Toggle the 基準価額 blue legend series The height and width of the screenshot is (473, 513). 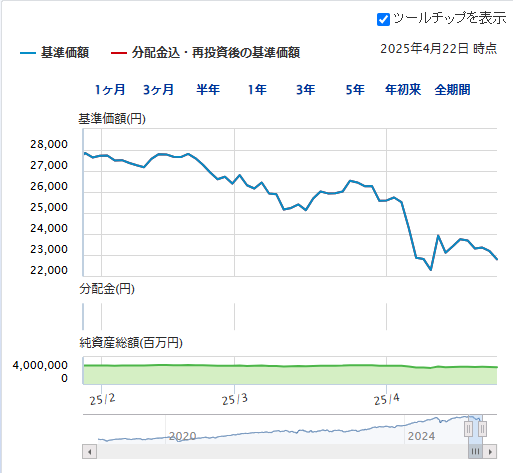click(55, 53)
